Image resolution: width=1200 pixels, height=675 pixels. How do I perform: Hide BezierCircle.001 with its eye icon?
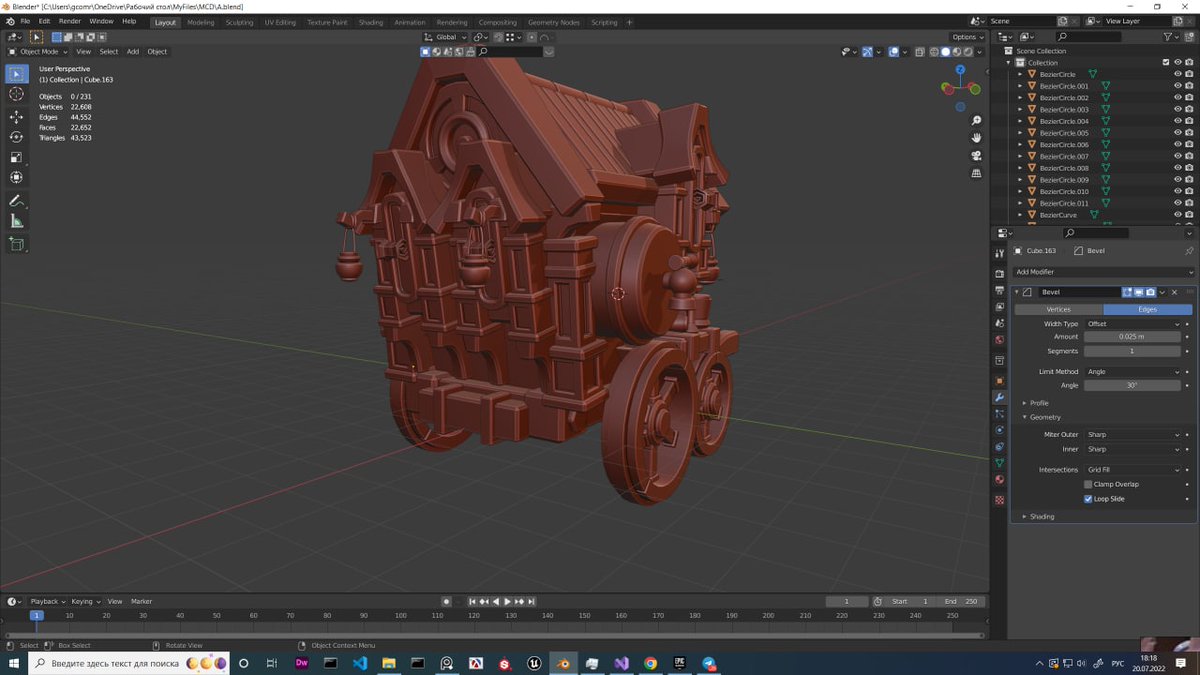1177,86
